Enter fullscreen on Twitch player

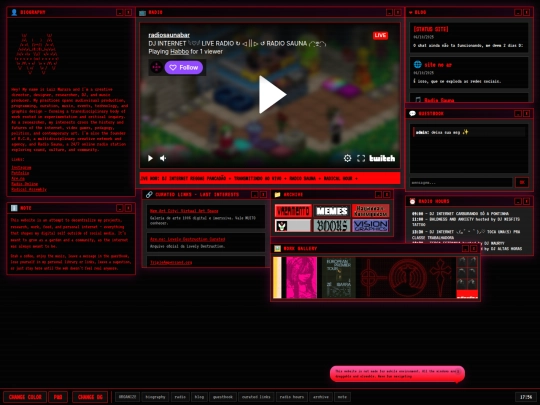(361, 158)
